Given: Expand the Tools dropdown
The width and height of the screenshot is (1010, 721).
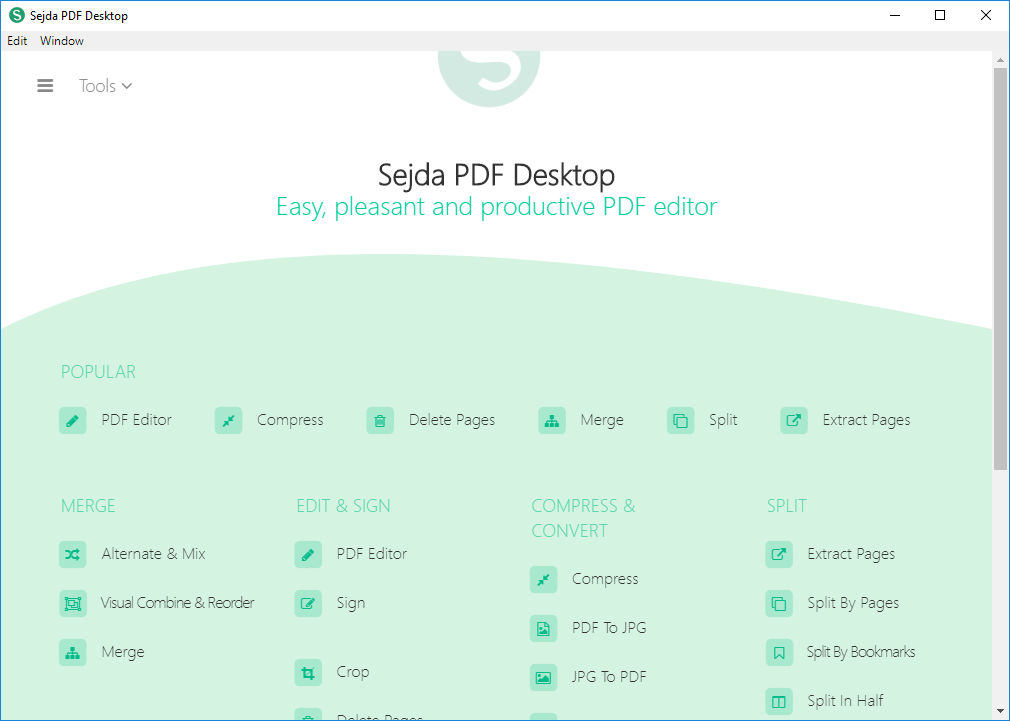Looking at the screenshot, I should pos(106,86).
